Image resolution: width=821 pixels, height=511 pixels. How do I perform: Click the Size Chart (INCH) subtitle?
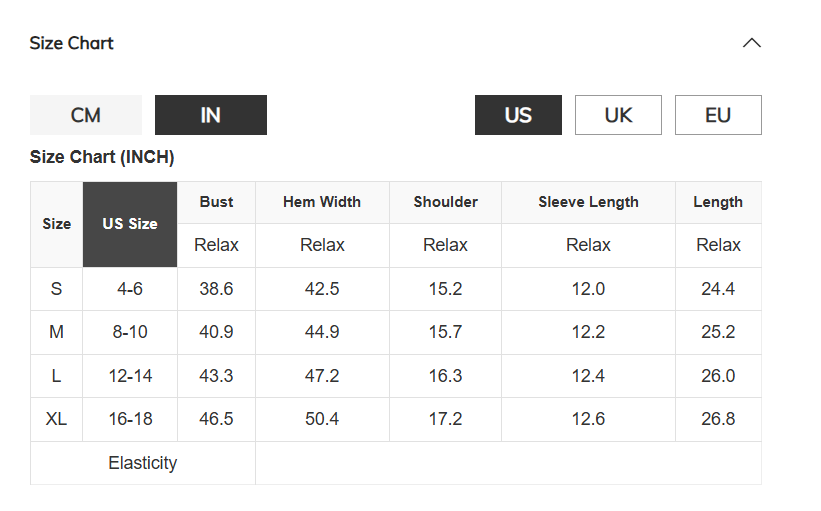[x=102, y=157]
